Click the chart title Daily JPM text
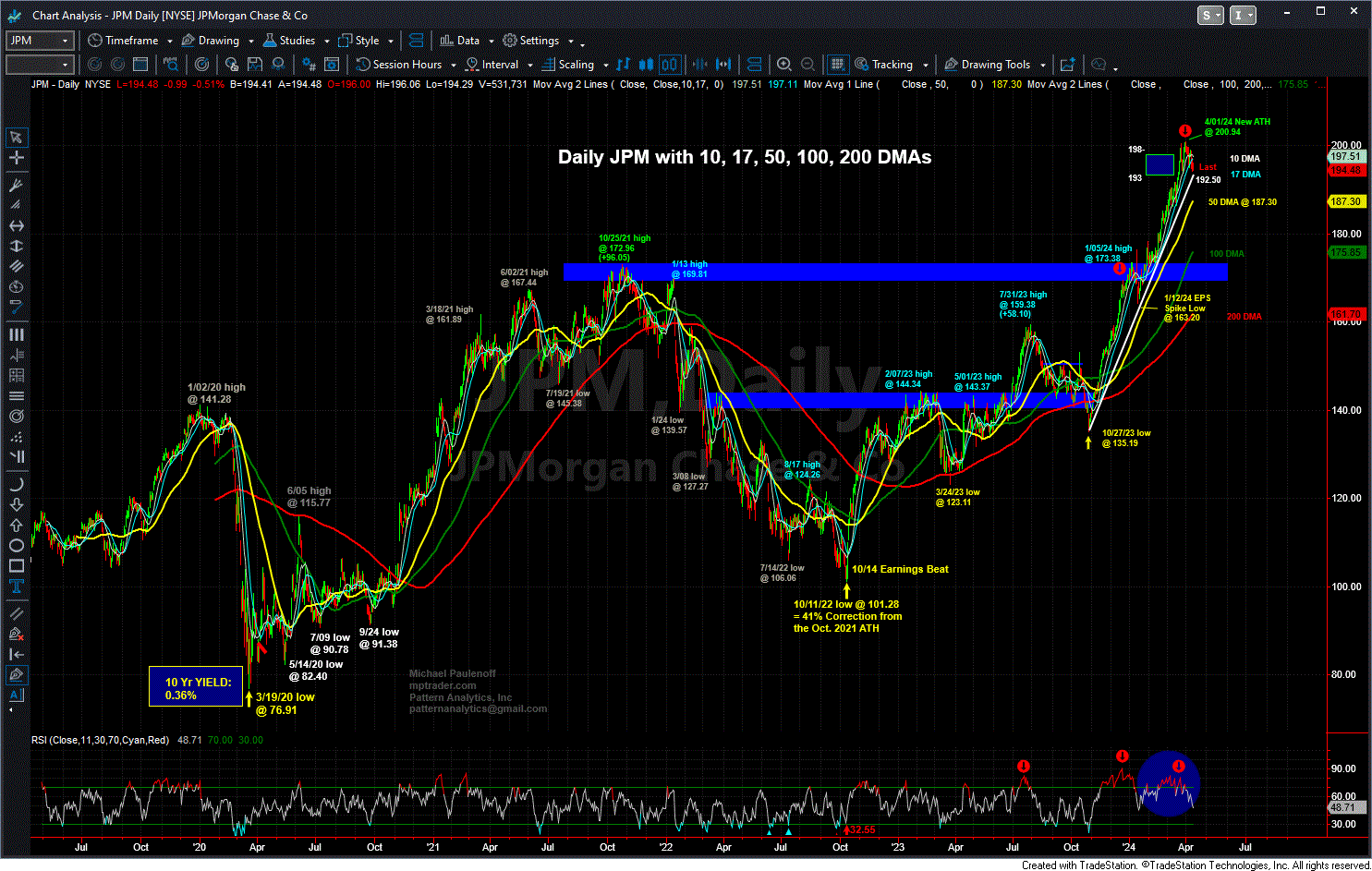Image resolution: width=1372 pixels, height=871 pixels. coord(745,157)
